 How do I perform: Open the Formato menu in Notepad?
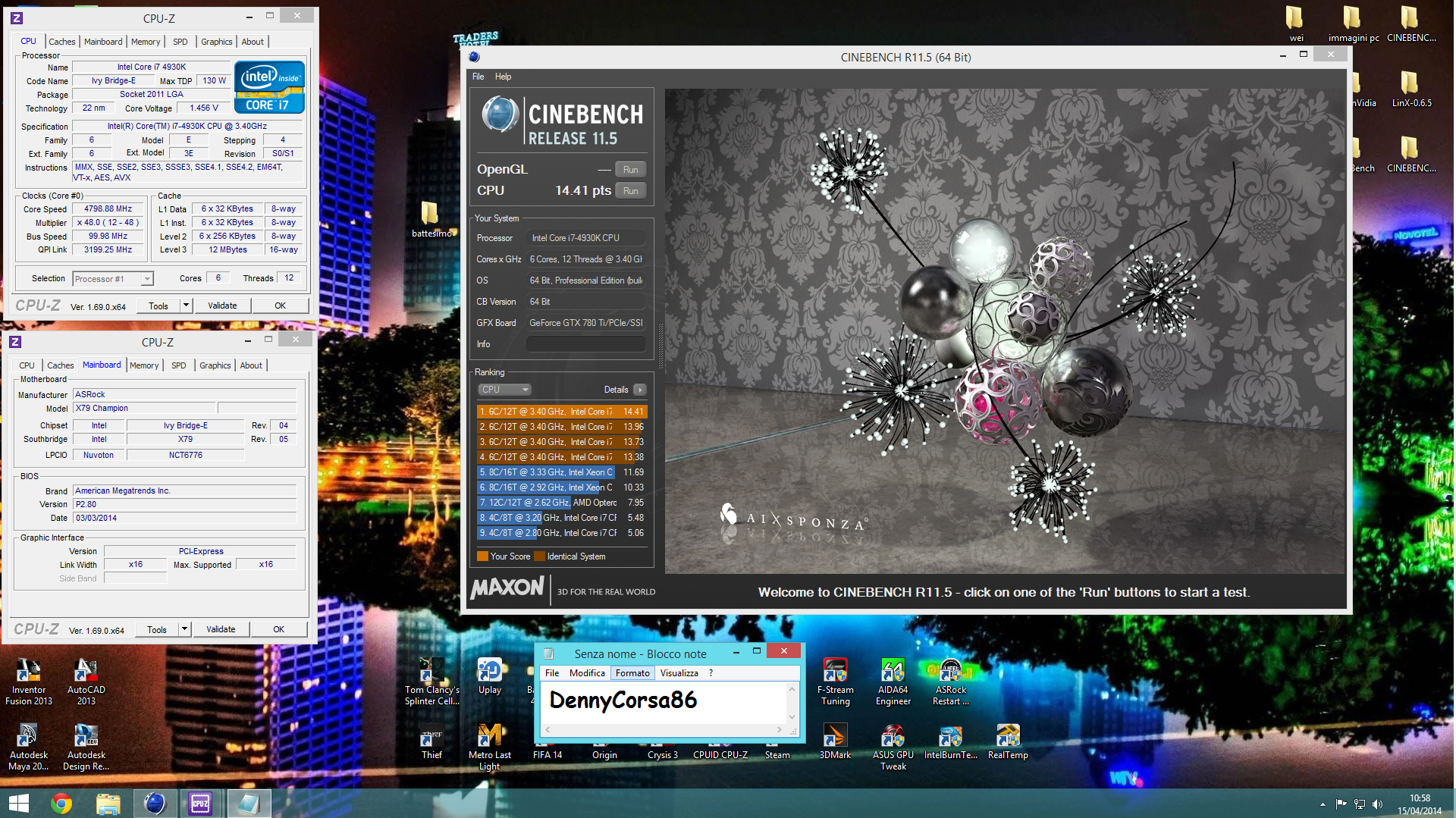tap(632, 673)
